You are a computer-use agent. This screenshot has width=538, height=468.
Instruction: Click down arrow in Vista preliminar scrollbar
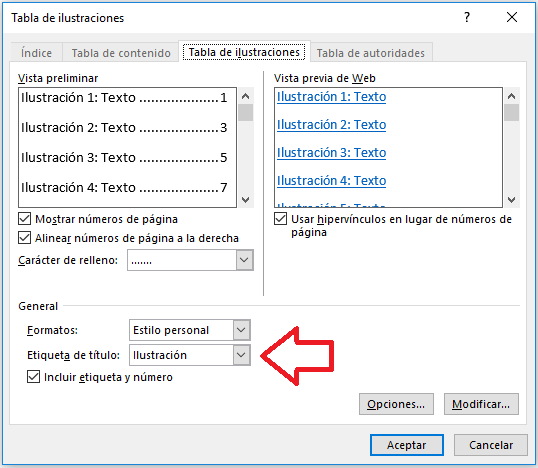coord(245,199)
